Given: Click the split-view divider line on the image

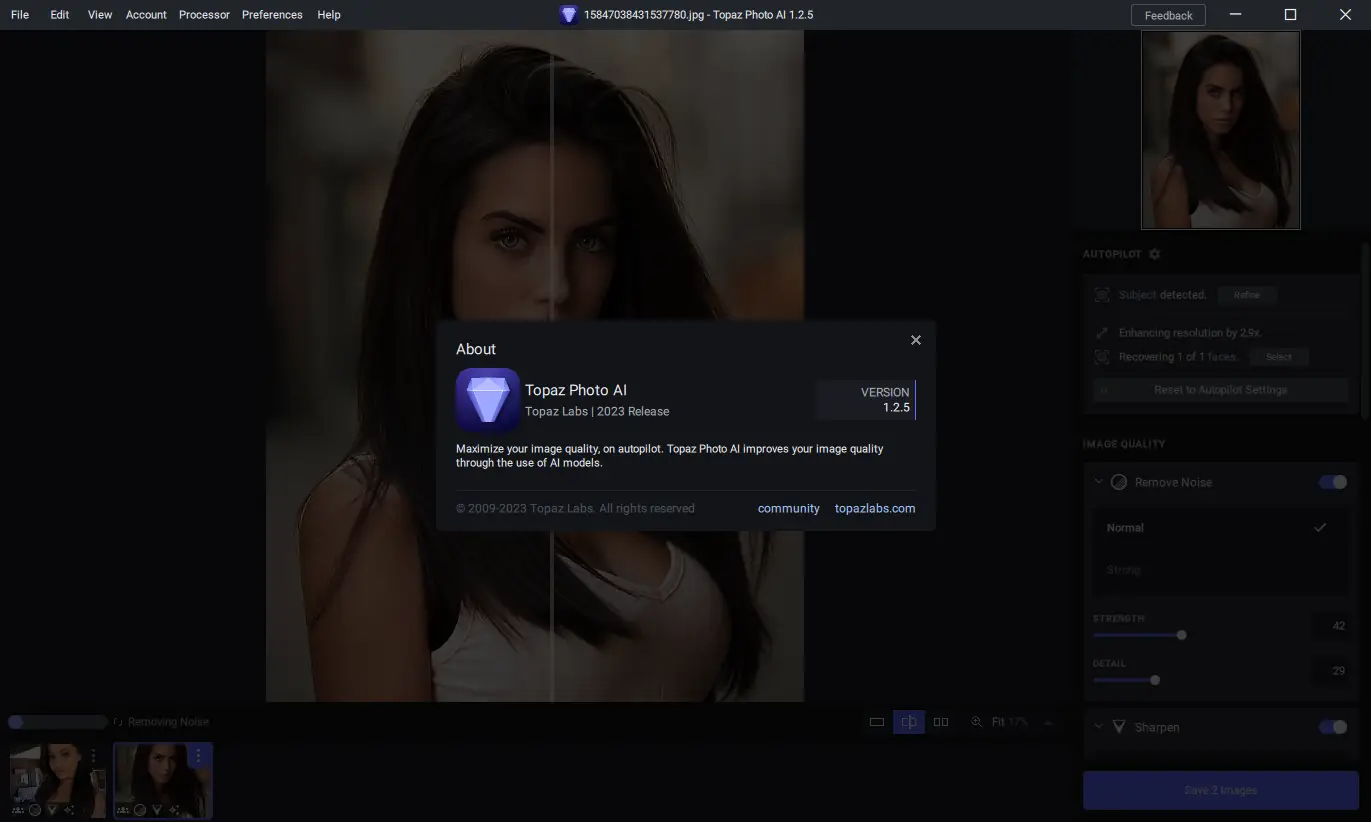Looking at the screenshot, I should 552,365.
